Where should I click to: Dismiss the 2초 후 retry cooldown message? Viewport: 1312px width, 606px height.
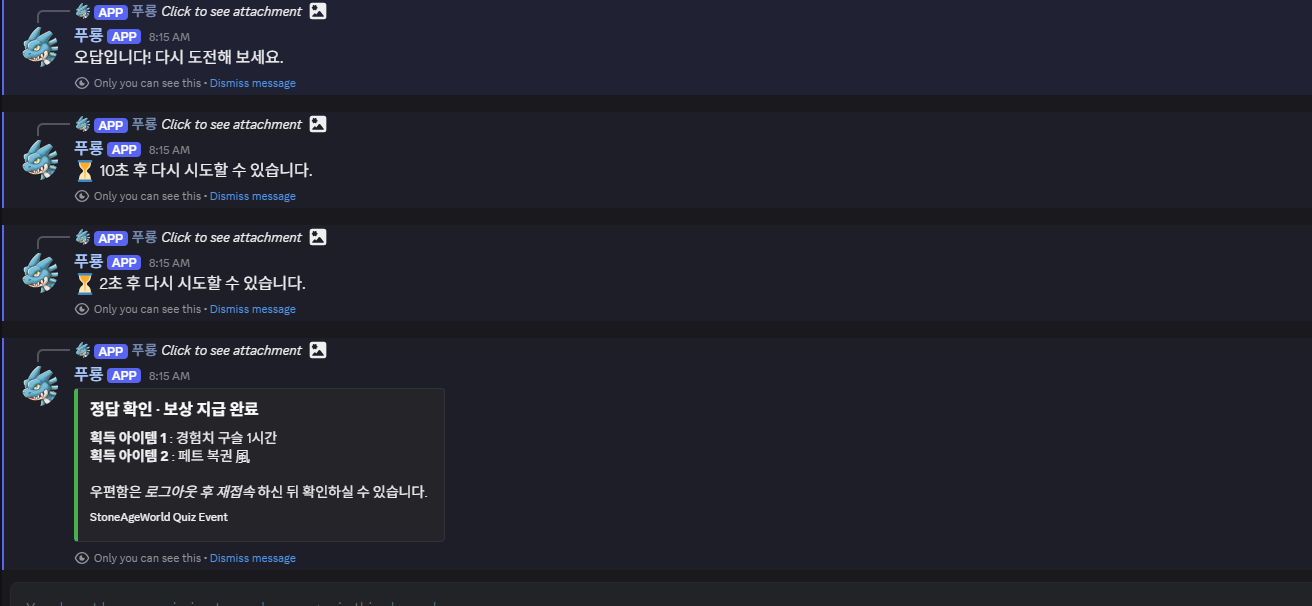(x=252, y=309)
